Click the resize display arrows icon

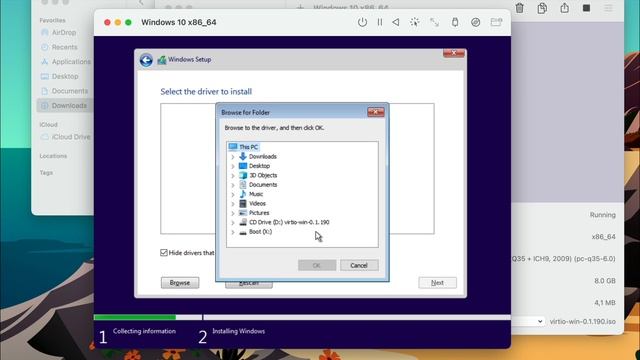[434, 22]
